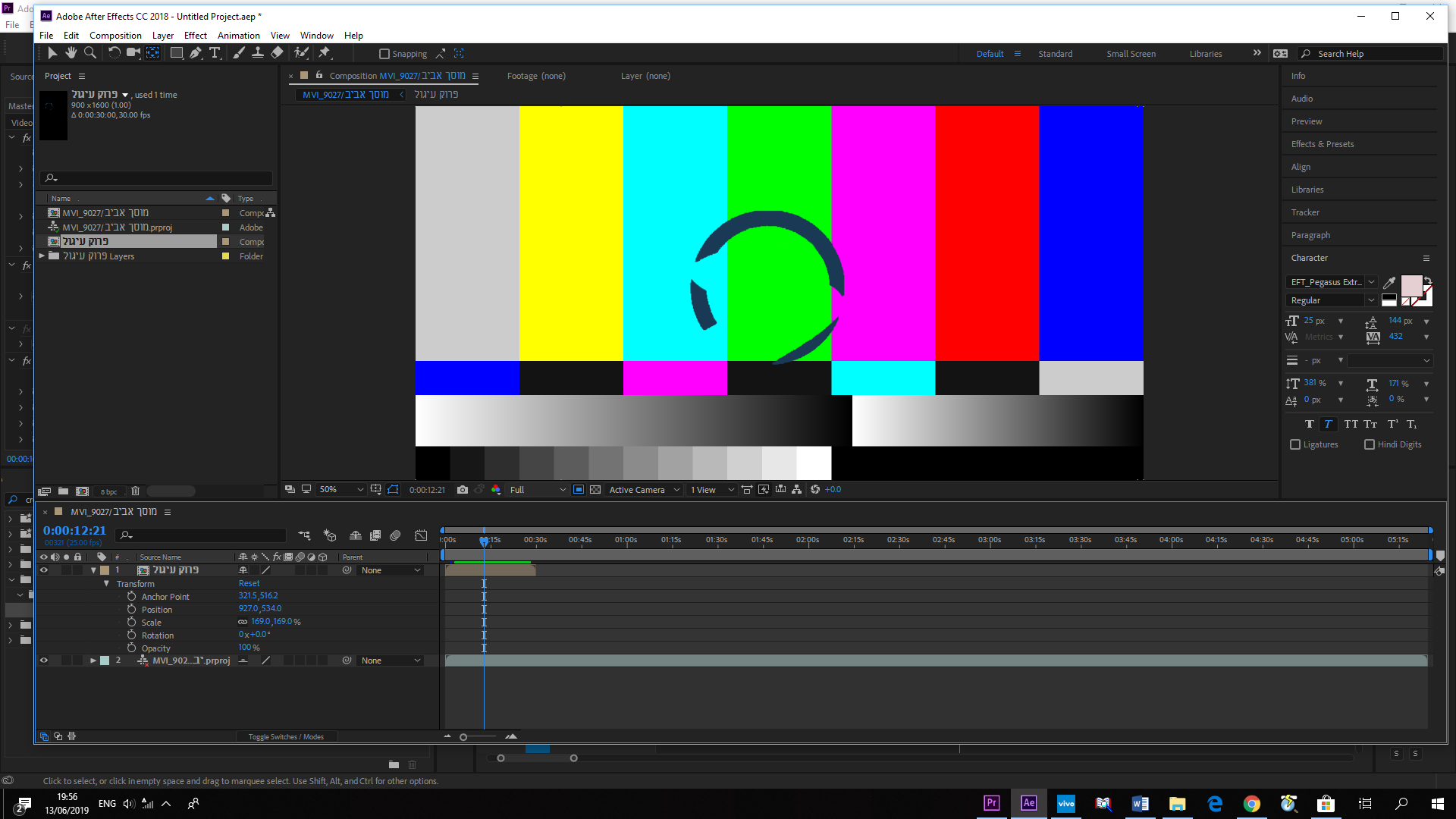The width and height of the screenshot is (1456, 819).
Task: Enable the Snapping checkbox
Action: [384, 54]
